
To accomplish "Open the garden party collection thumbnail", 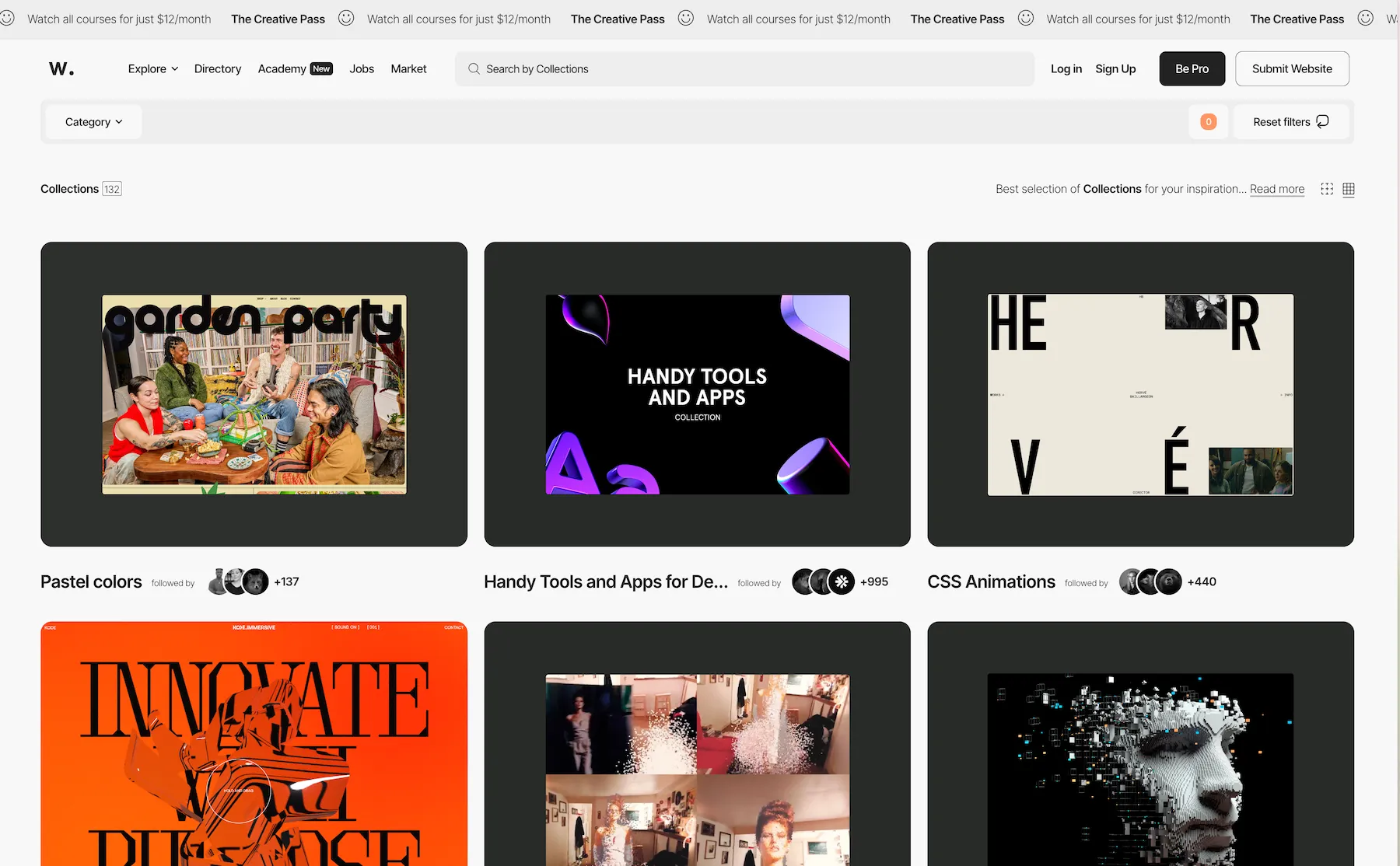I will tap(254, 394).
